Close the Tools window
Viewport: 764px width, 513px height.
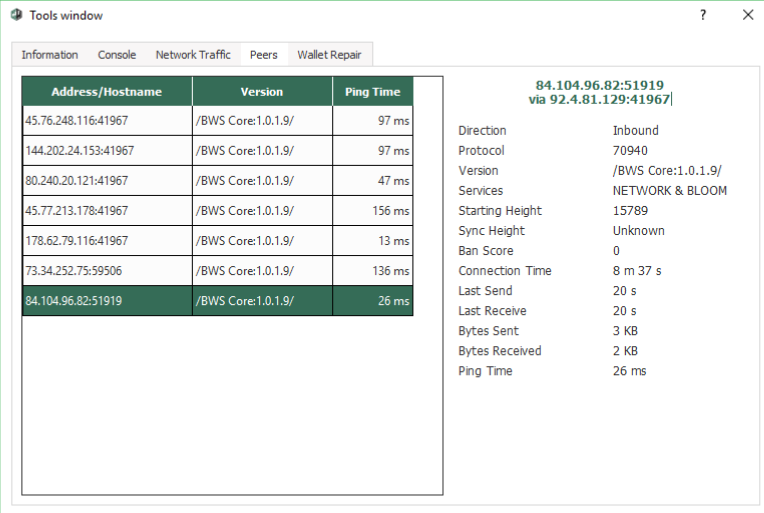click(748, 15)
